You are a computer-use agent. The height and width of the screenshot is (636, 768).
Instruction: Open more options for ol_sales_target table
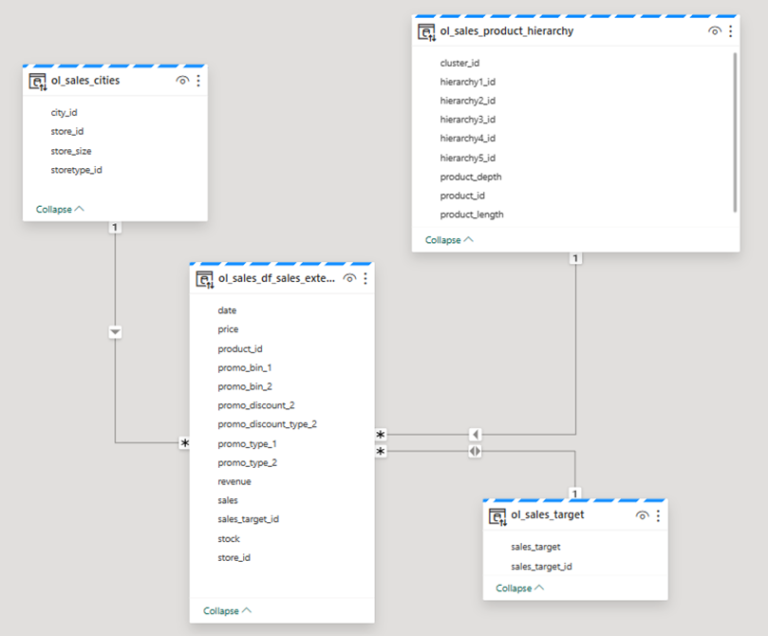pyautogui.click(x=658, y=515)
